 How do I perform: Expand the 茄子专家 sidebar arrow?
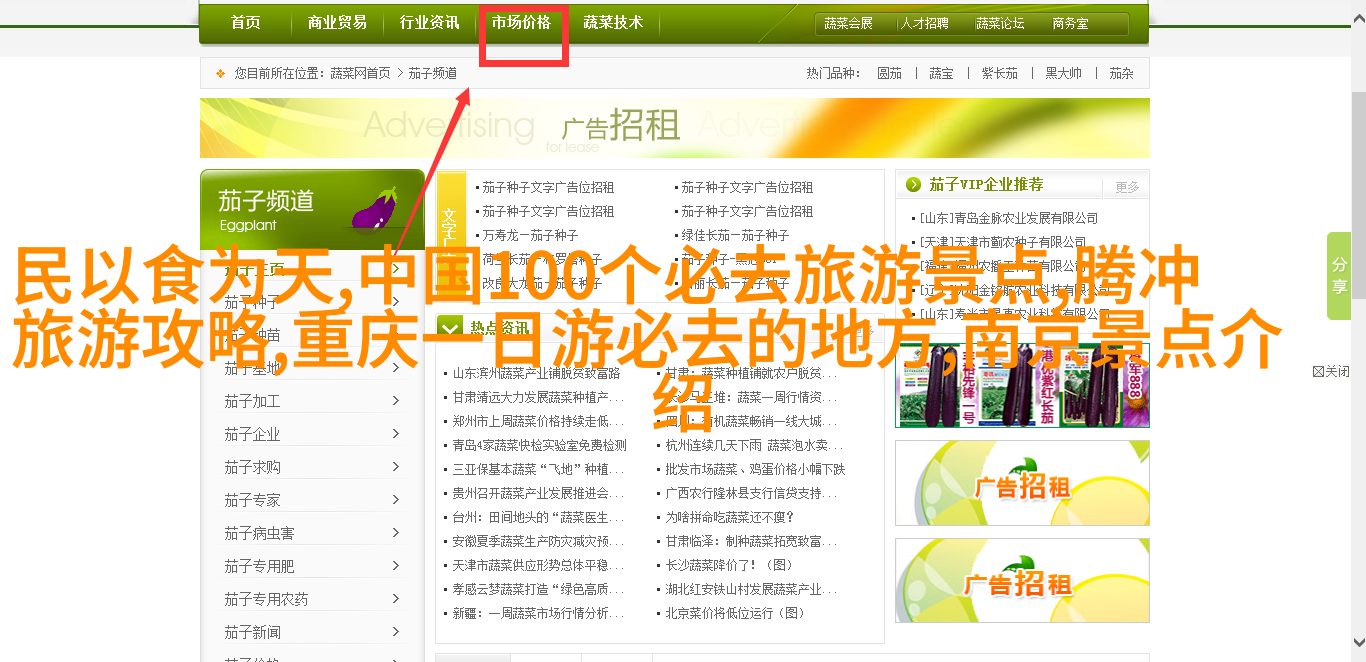coord(395,500)
